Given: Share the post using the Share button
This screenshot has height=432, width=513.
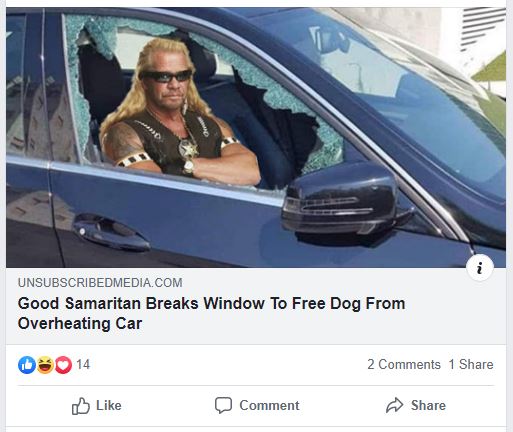Looking at the screenshot, I should click(x=416, y=406).
